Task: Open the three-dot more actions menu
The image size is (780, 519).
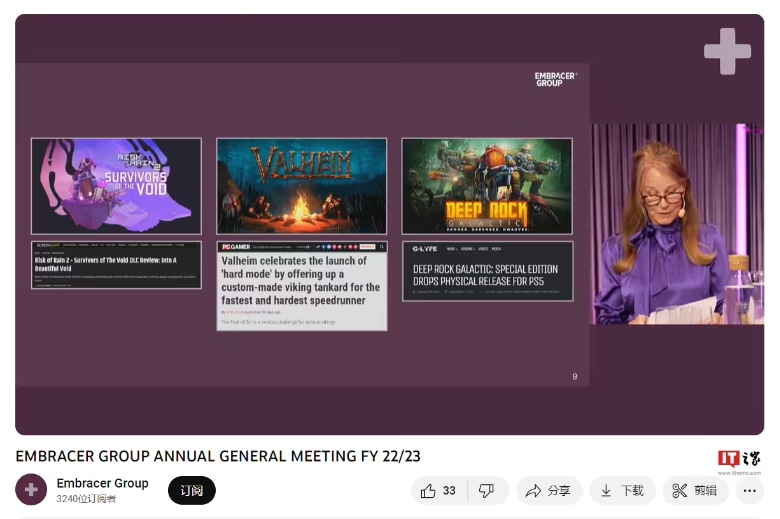Action: [x=749, y=490]
